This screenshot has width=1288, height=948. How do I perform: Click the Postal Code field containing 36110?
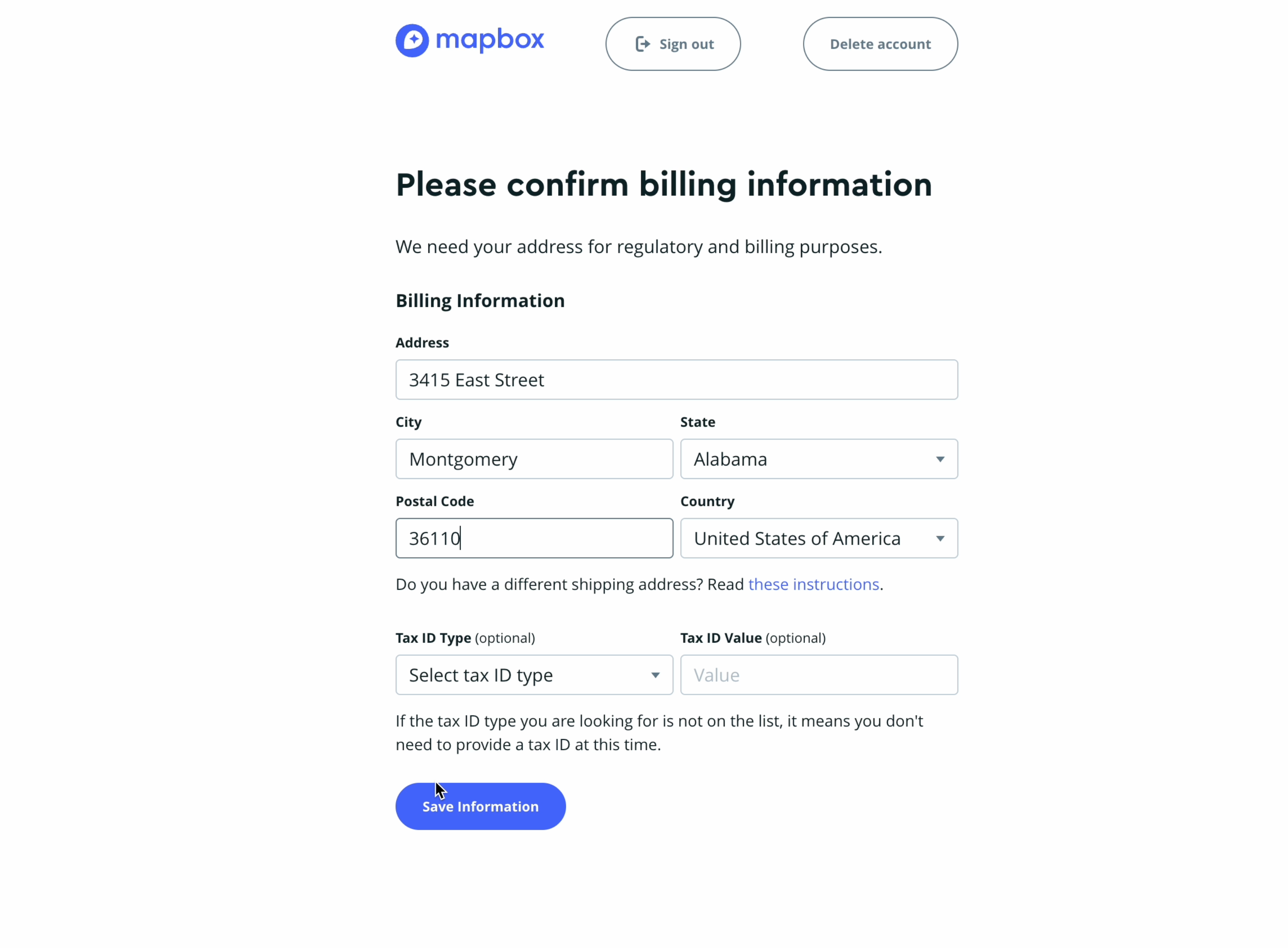coord(534,538)
